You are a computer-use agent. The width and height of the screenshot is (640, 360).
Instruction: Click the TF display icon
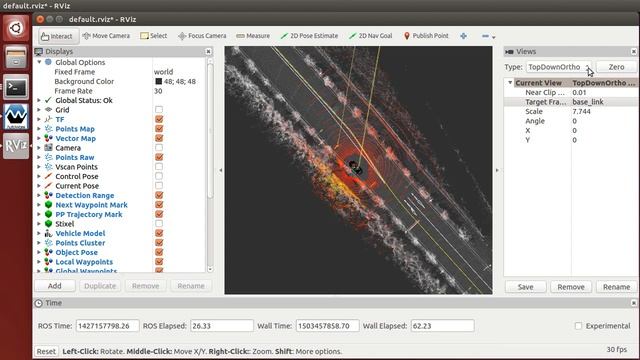click(x=48, y=119)
